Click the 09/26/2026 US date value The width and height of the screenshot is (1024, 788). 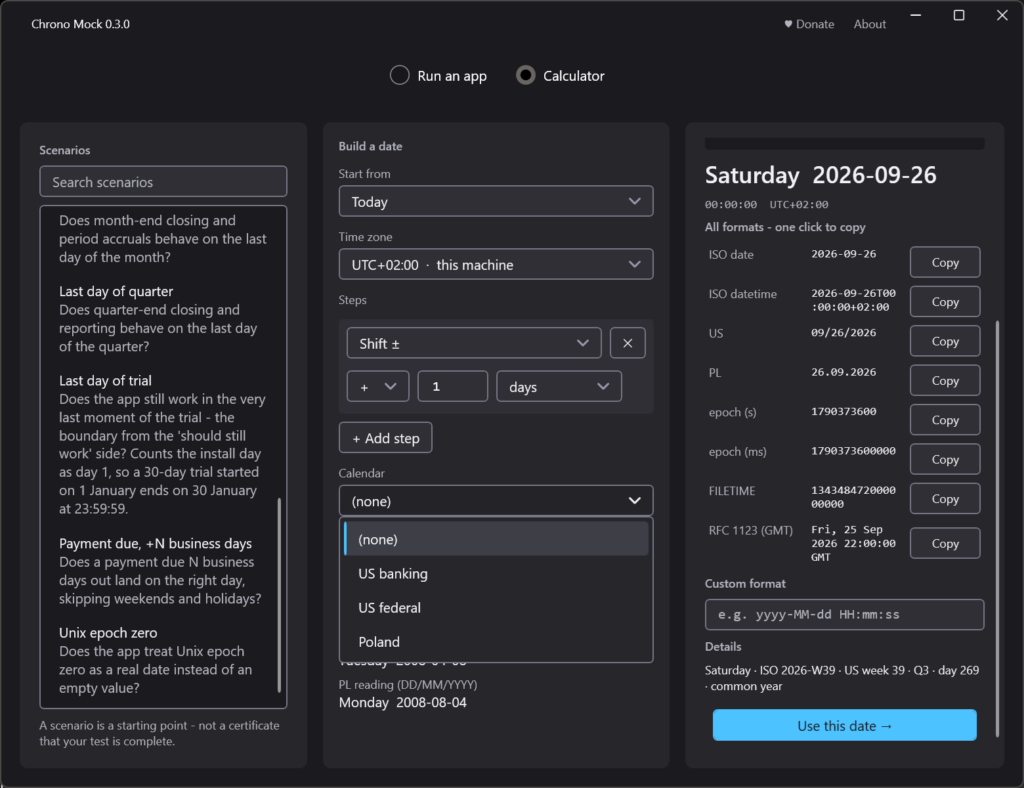(x=844, y=332)
